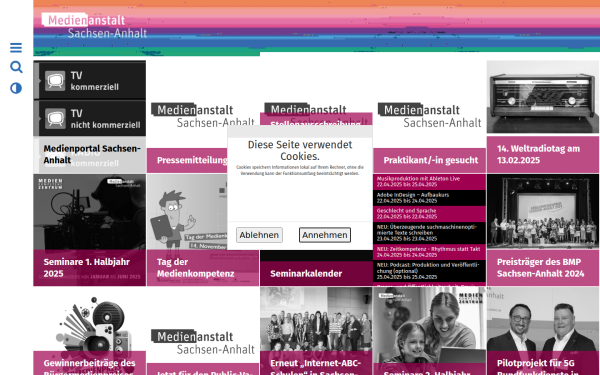This screenshot has height=375, width=600.
Task: Open Pilotprojekt für 5G Rundfunkdienste tile
Action: pos(543,363)
